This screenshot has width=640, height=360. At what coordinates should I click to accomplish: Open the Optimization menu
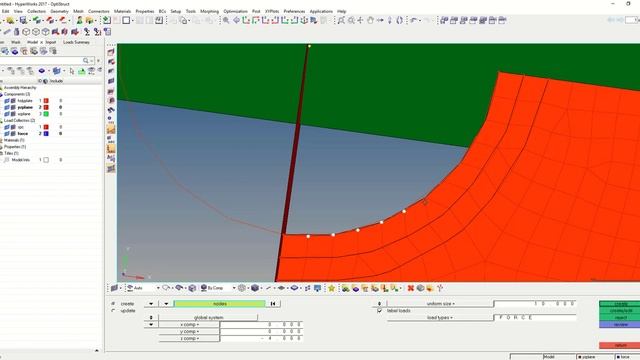coord(236,11)
